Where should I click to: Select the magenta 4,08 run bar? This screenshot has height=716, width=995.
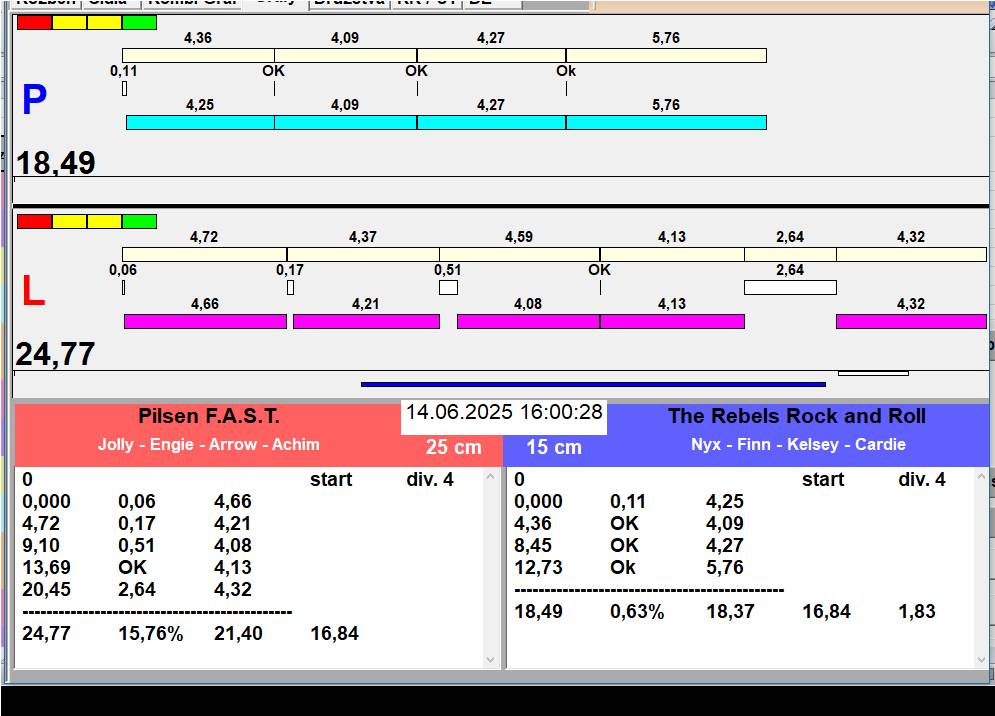click(528, 321)
